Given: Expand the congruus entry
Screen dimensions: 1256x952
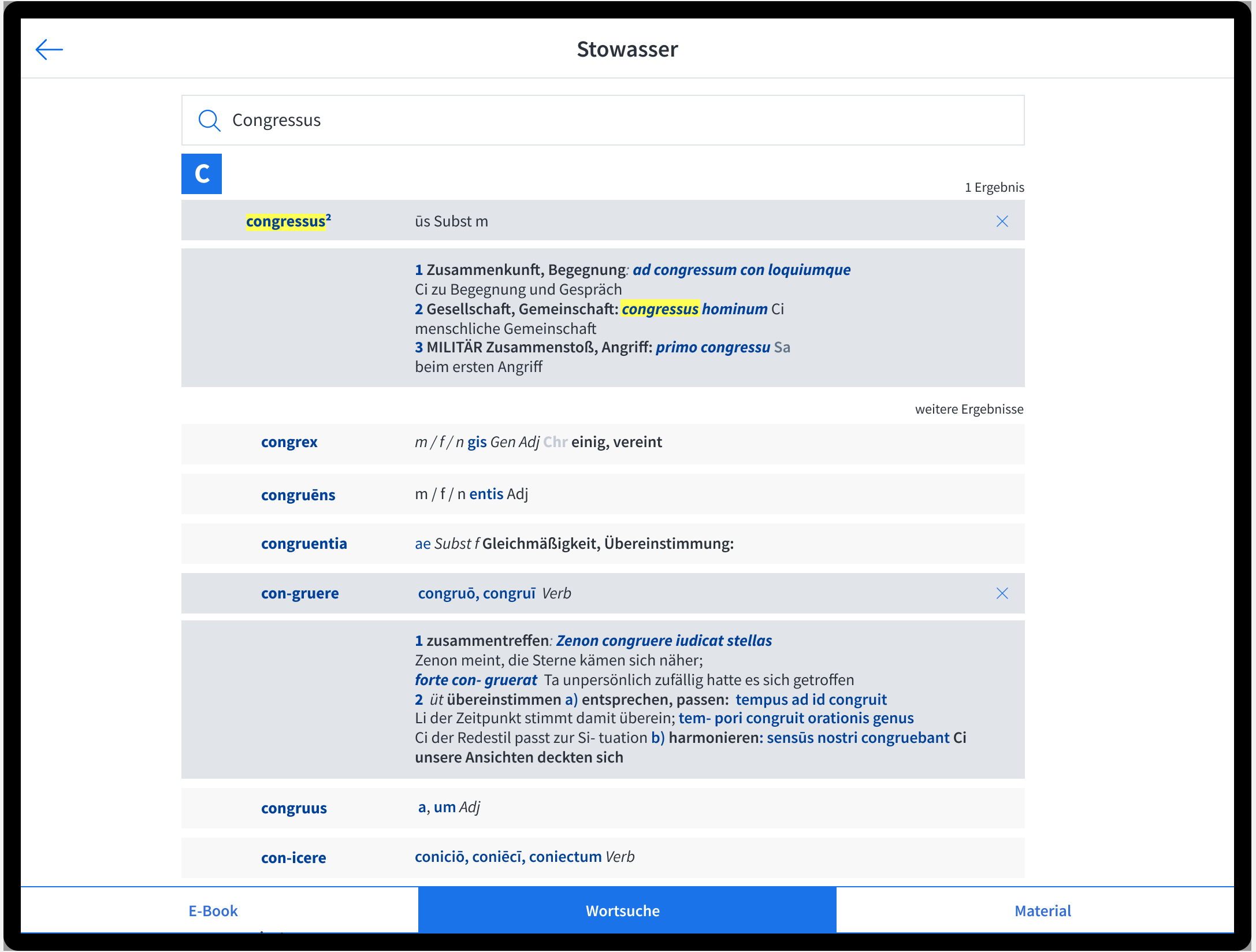Looking at the screenshot, I should tap(603, 808).
